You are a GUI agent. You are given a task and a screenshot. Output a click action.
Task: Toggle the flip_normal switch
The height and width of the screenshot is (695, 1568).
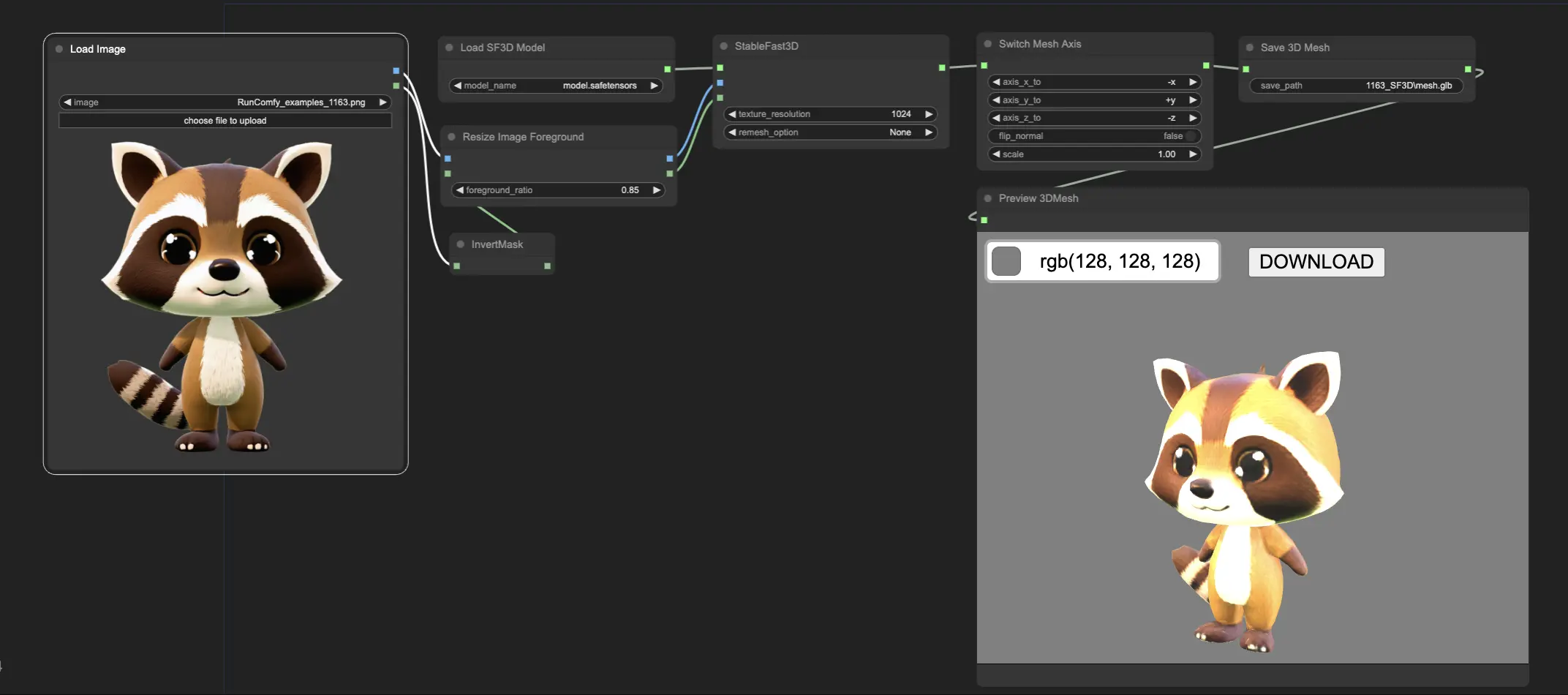coord(1191,136)
